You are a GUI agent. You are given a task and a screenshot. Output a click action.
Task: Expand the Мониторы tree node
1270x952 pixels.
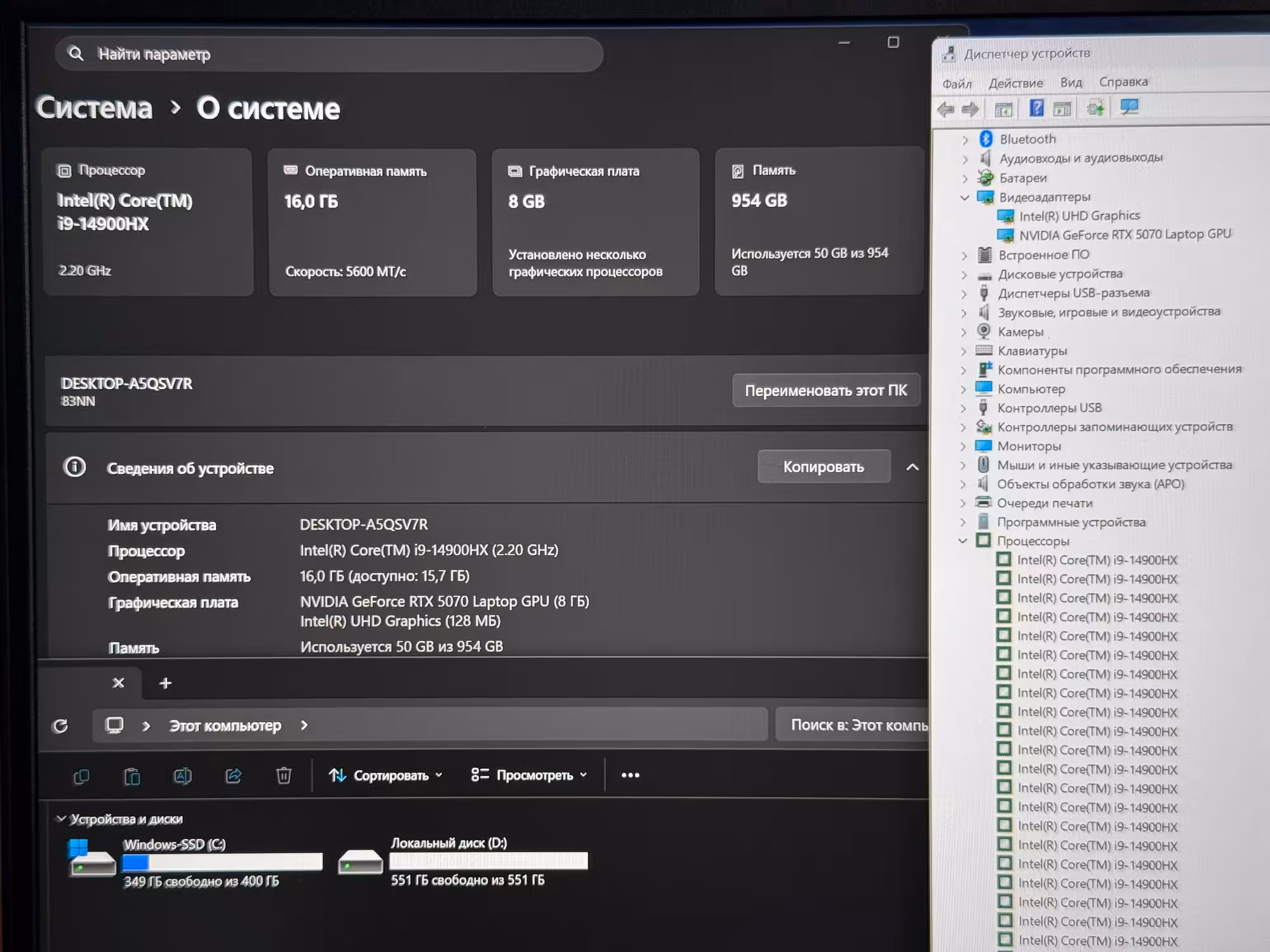(963, 446)
